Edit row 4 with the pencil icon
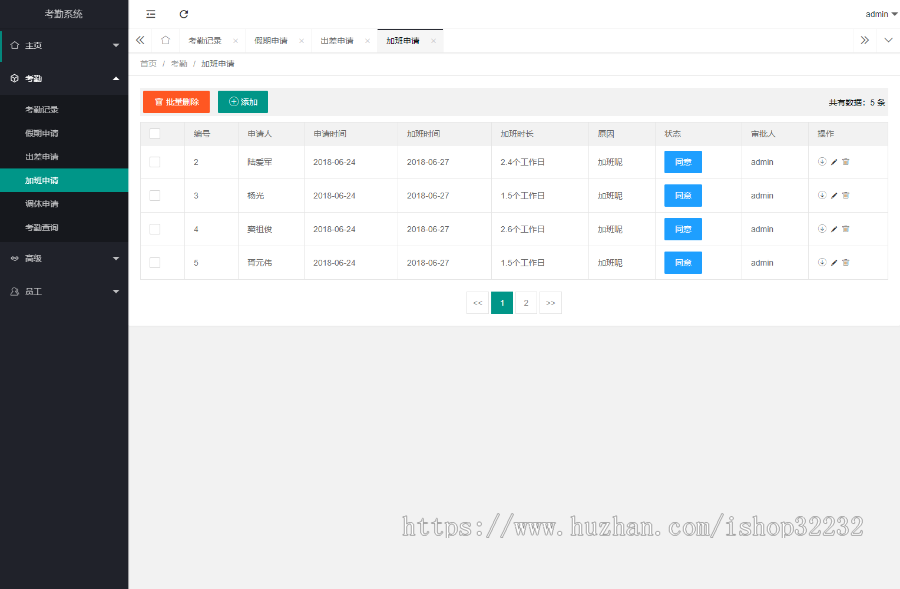 click(834, 228)
